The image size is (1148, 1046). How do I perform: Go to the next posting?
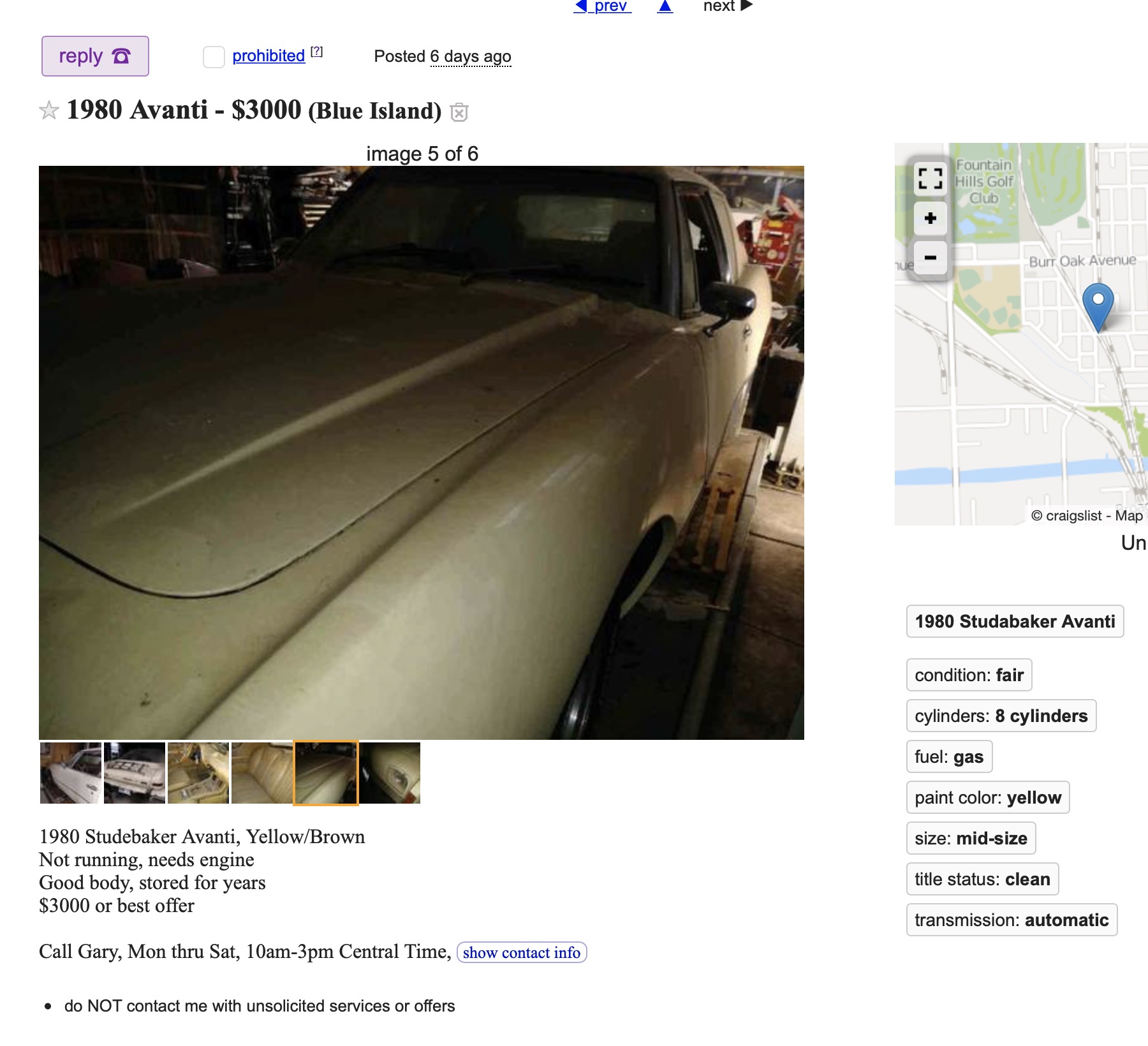(x=728, y=6)
